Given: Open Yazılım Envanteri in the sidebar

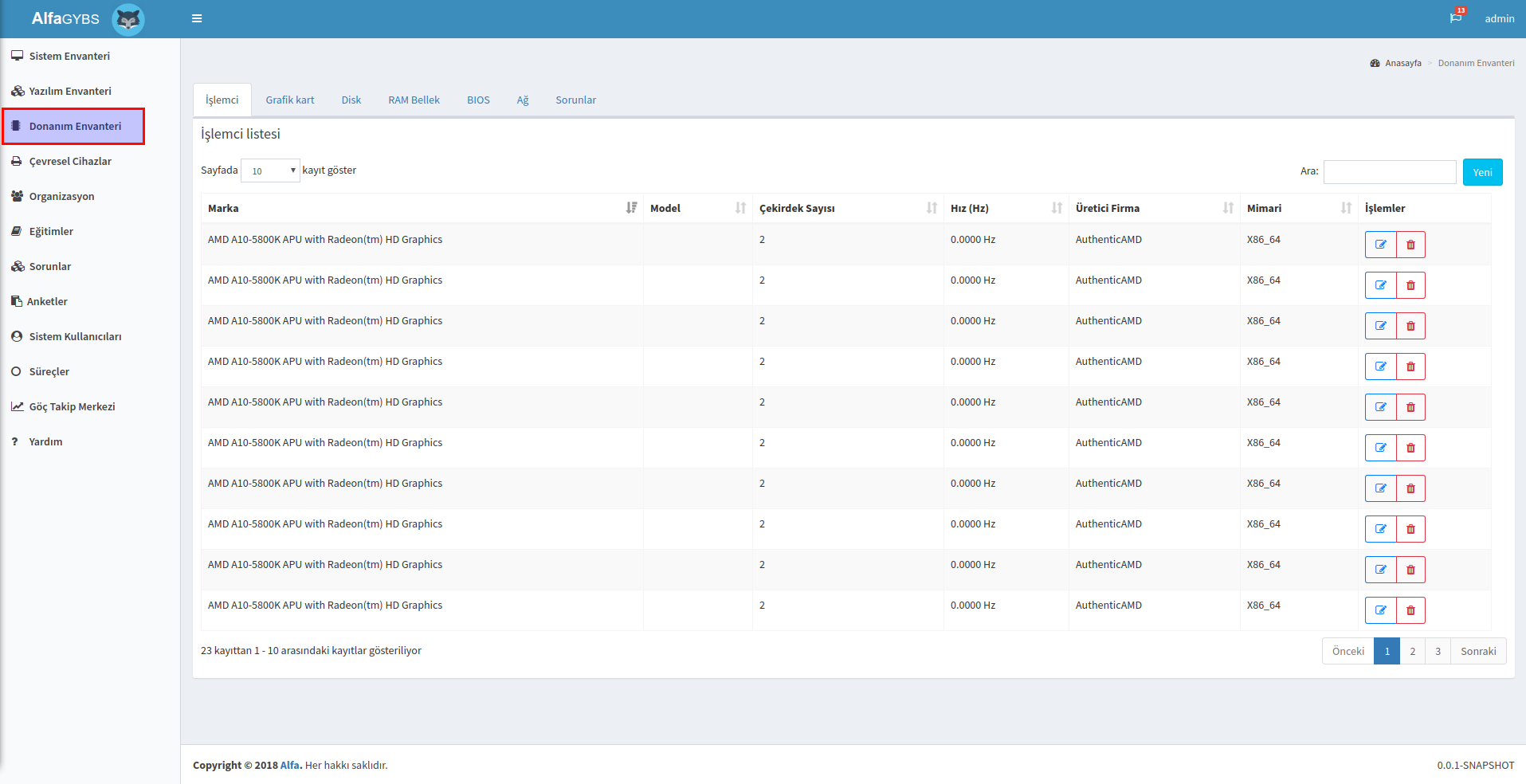Looking at the screenshot, I should pyautogui.click(x=70, y=91).
